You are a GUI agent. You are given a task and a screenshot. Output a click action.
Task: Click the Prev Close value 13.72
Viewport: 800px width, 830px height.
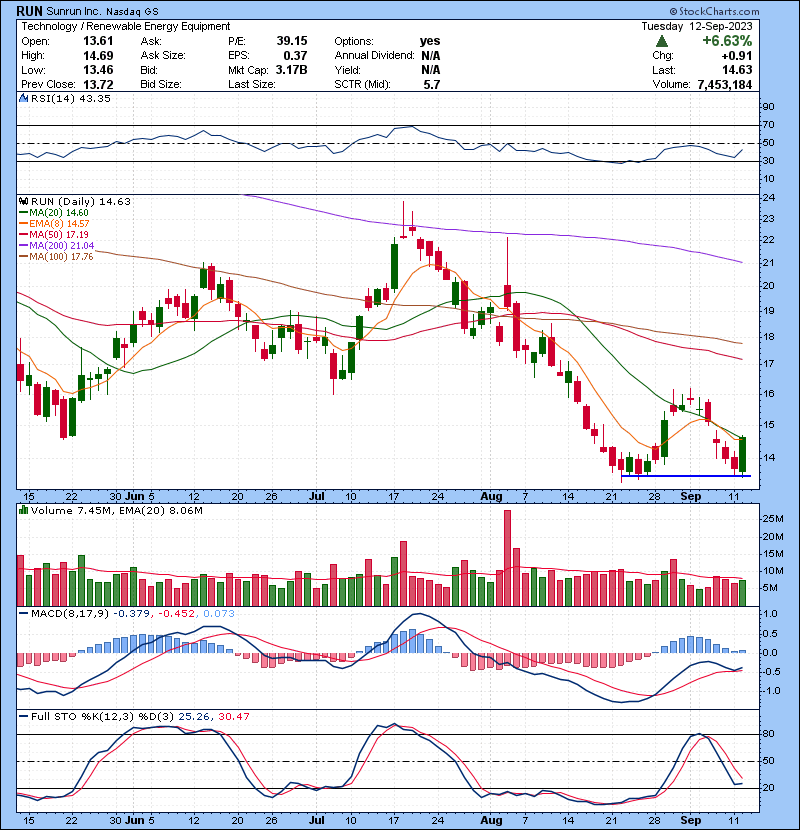(98, 85)
